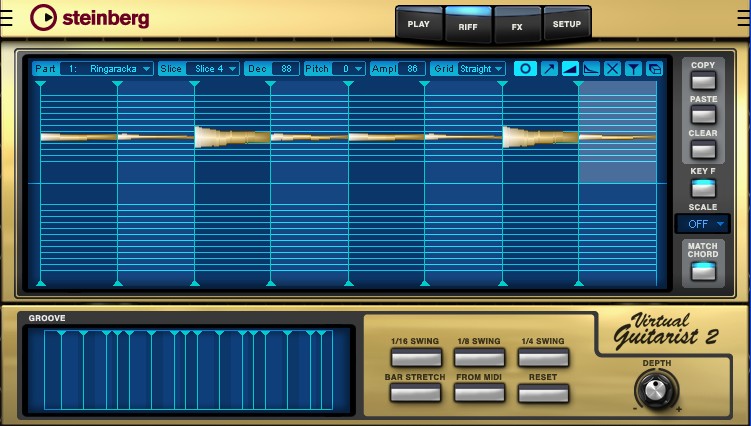
Task: Click the third slice marker's top handle
Action: click(194, 84)
